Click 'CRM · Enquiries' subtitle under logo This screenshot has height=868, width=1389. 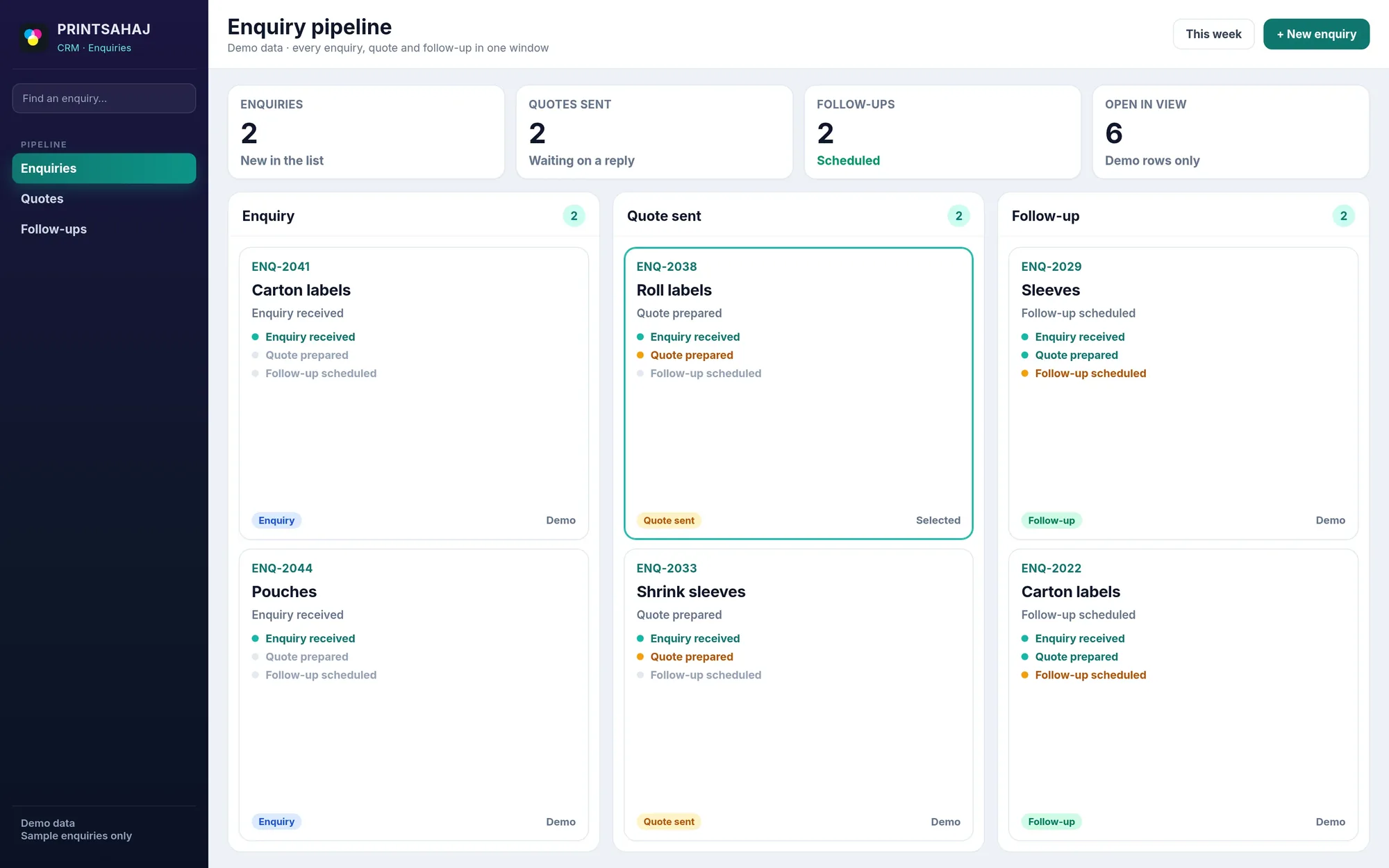[x=94, y=48]
